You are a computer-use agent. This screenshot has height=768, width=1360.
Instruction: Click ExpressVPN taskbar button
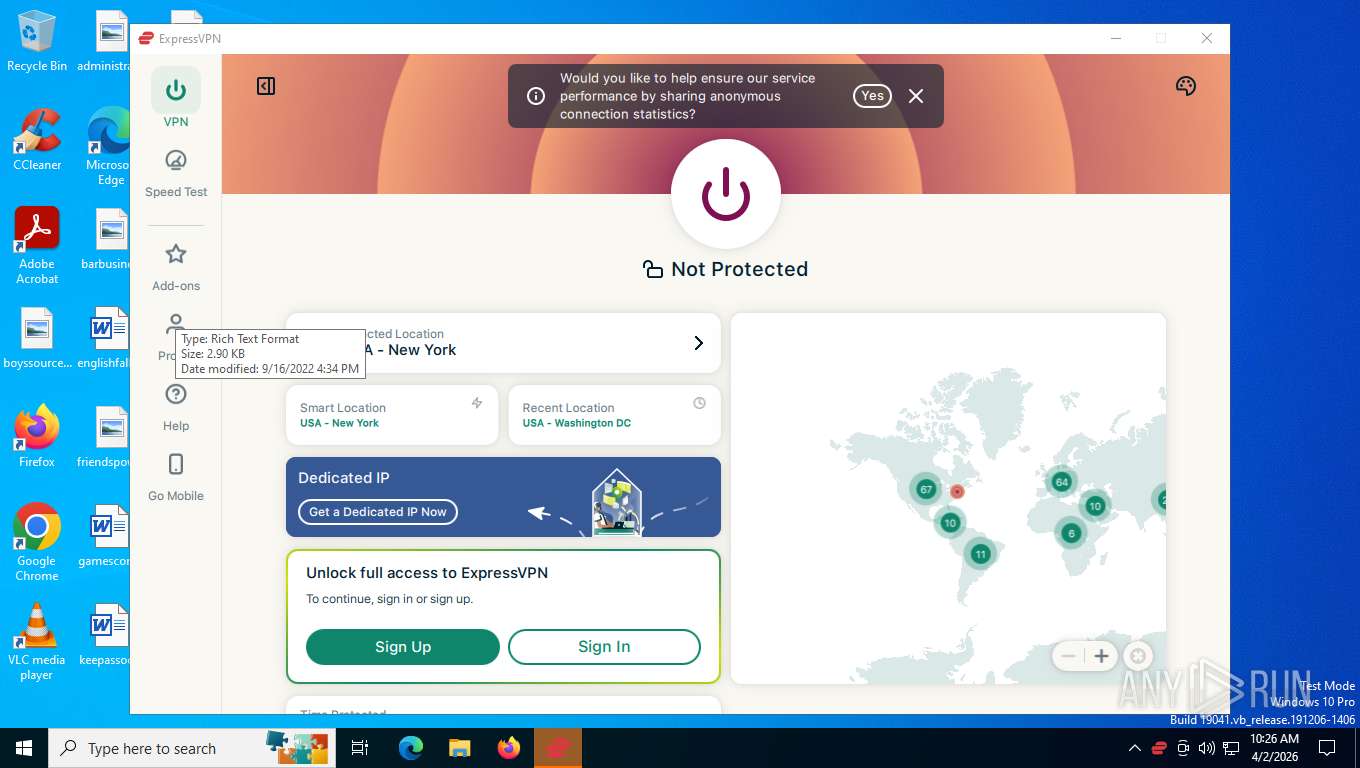558,748
